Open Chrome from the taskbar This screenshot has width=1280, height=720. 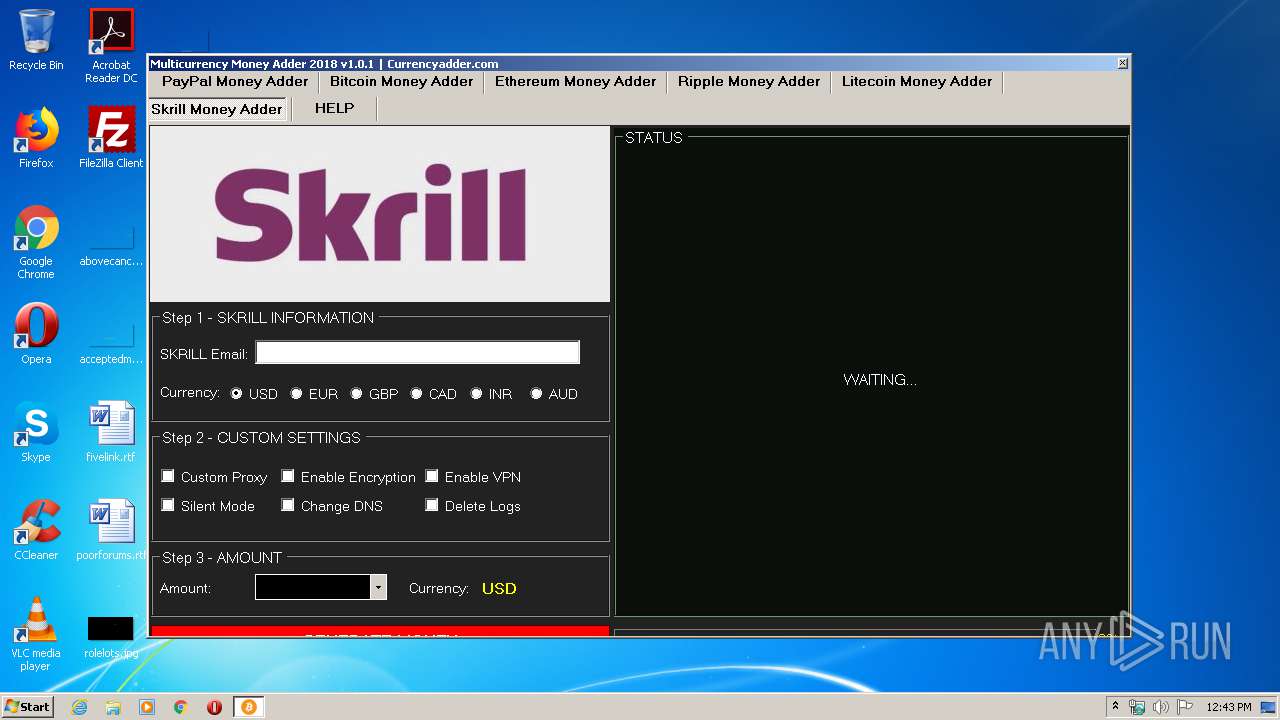tap(181, 707)
